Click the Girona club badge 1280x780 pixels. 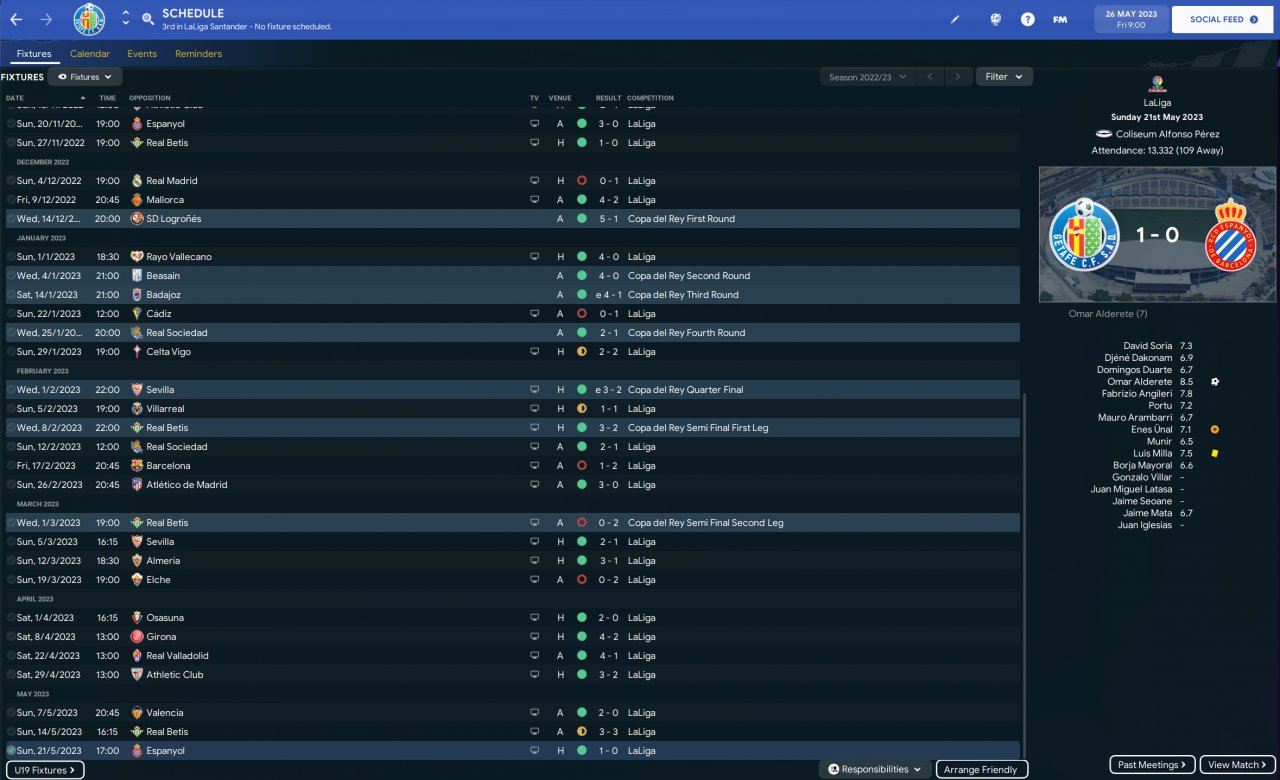point(137,637)
